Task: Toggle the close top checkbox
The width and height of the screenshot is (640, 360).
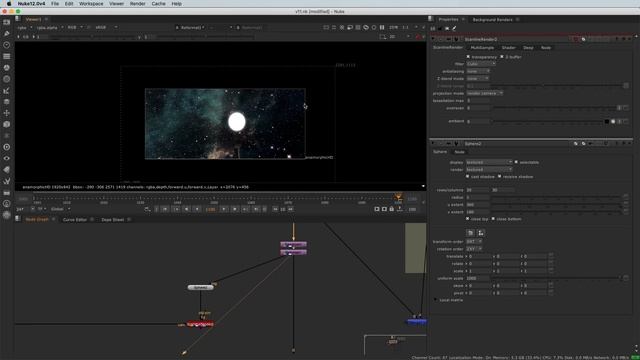Action: [x=468, y=219]
